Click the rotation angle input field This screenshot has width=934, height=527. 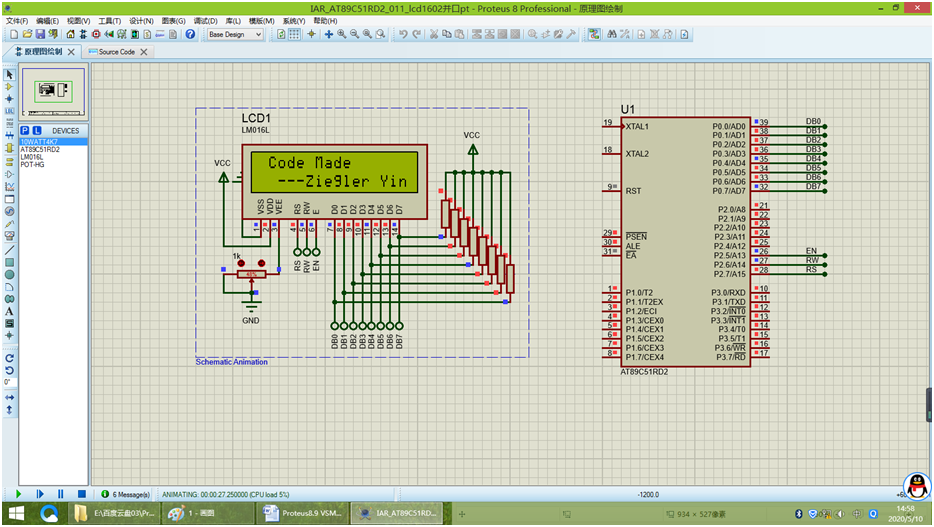point(10,382)
